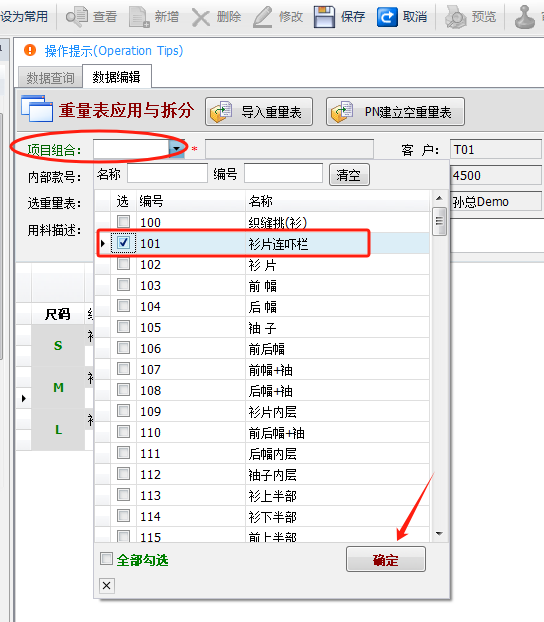Confirm selection with 确定 button
The height and width of the screenshot is (622, 544).
point(386,559)
